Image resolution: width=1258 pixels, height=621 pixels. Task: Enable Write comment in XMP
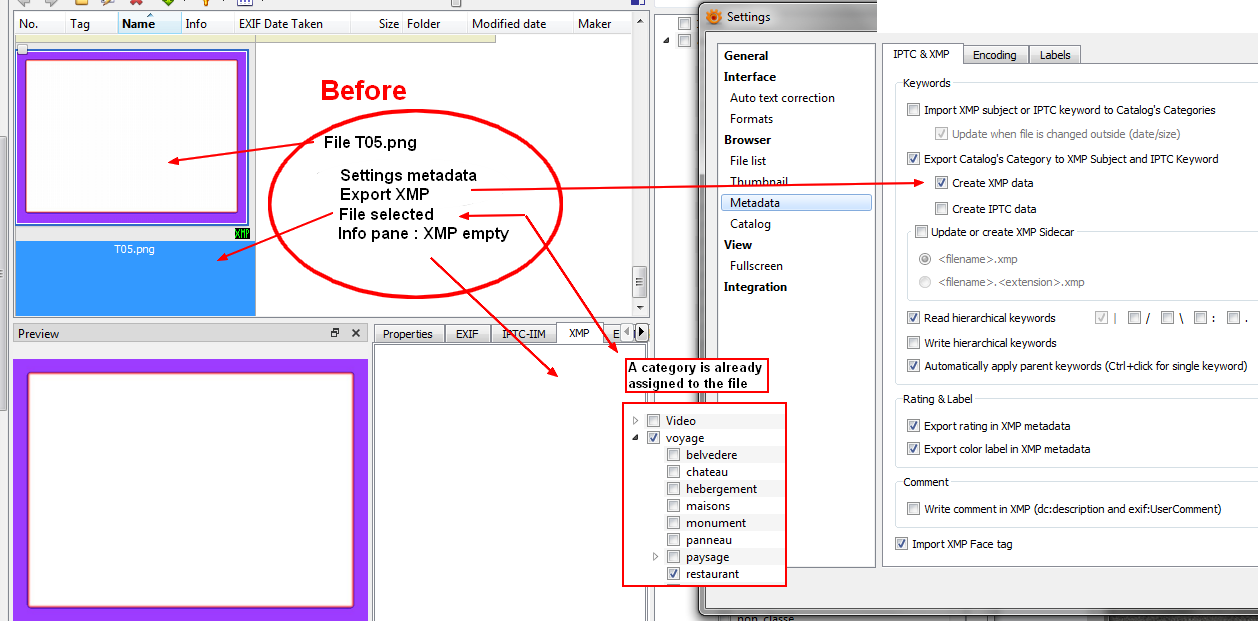(x=913, y=509)
